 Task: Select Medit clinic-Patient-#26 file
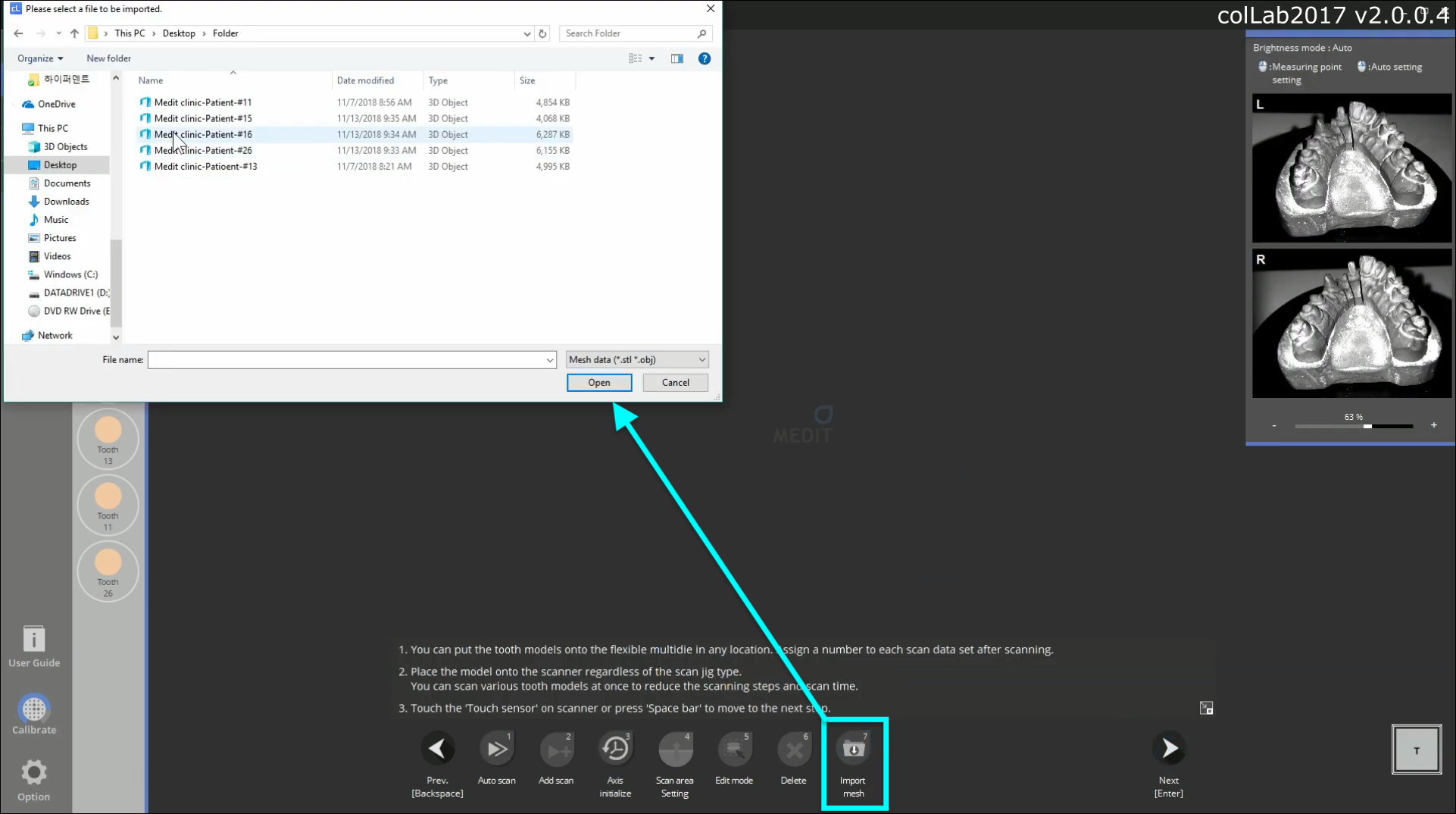(355, 150)
